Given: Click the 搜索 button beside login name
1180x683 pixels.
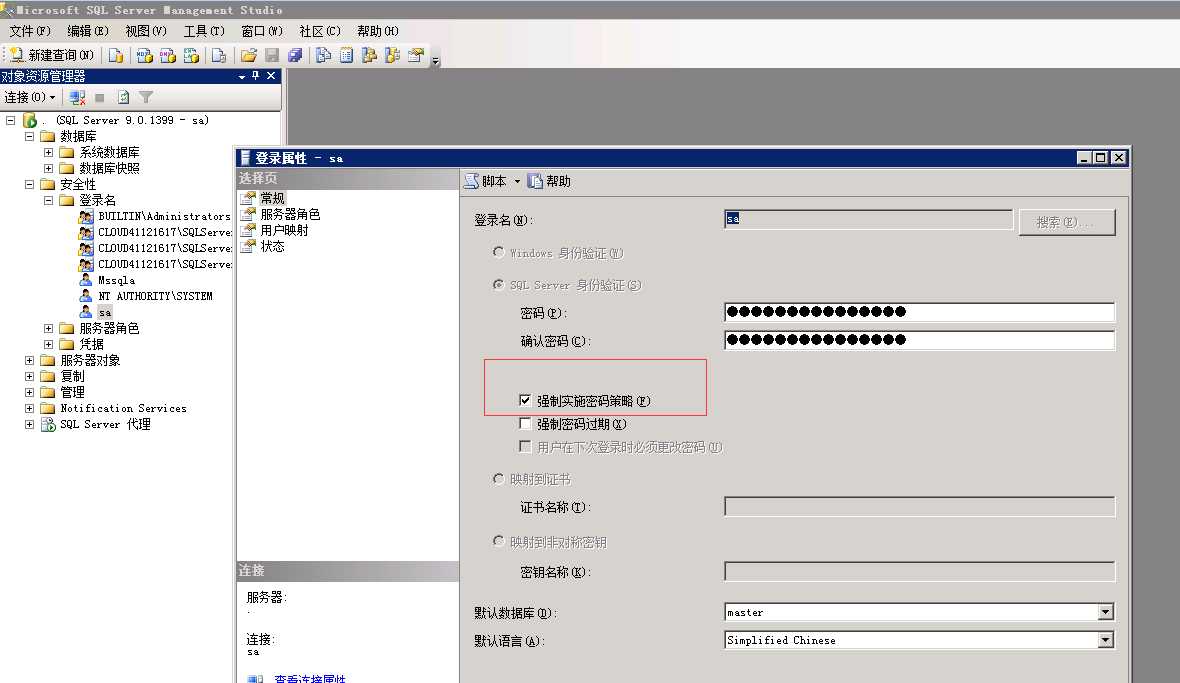Looking at the screenshot, I should 1066,223.
